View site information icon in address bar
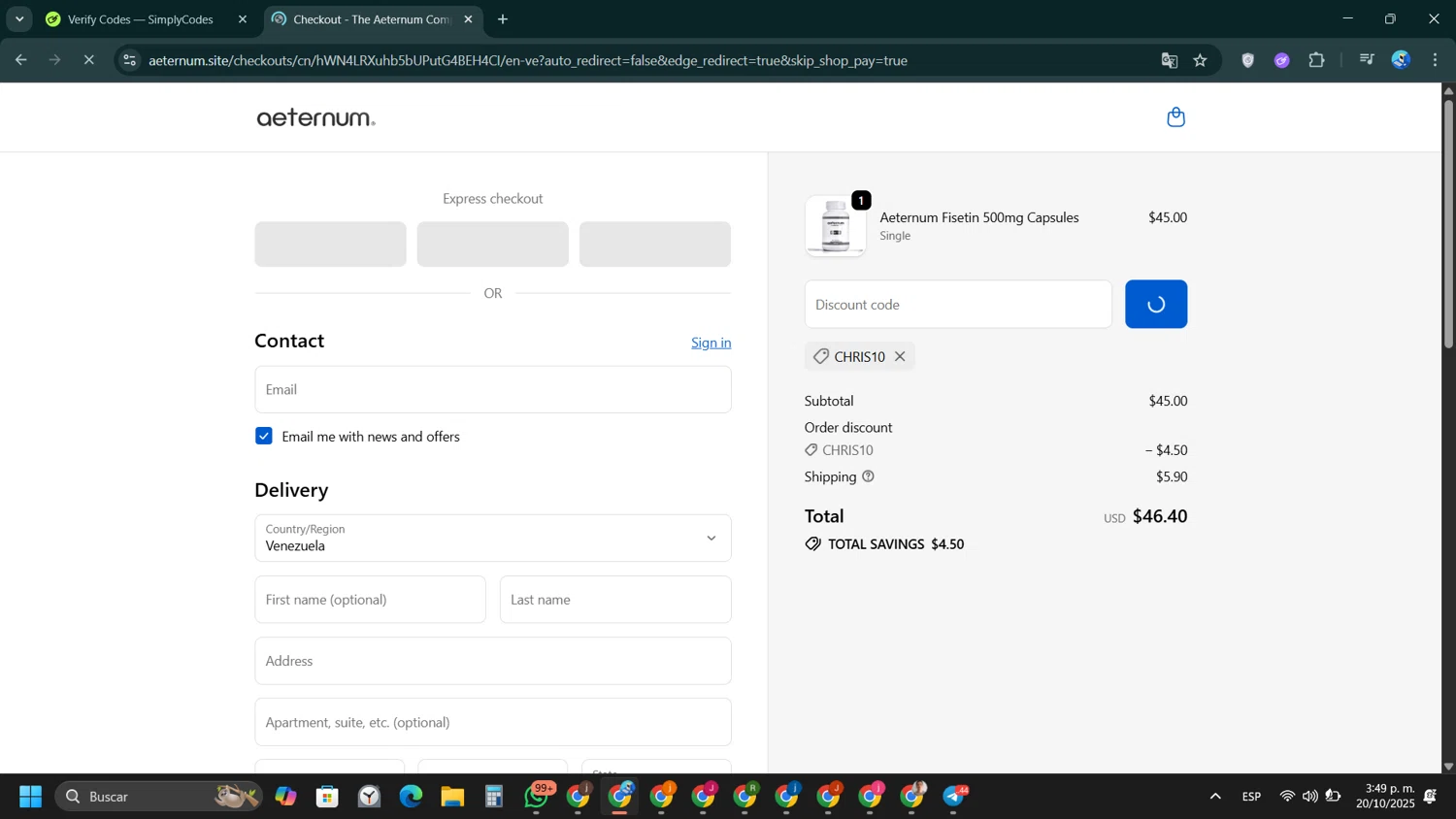 click(x=129, y=60)
